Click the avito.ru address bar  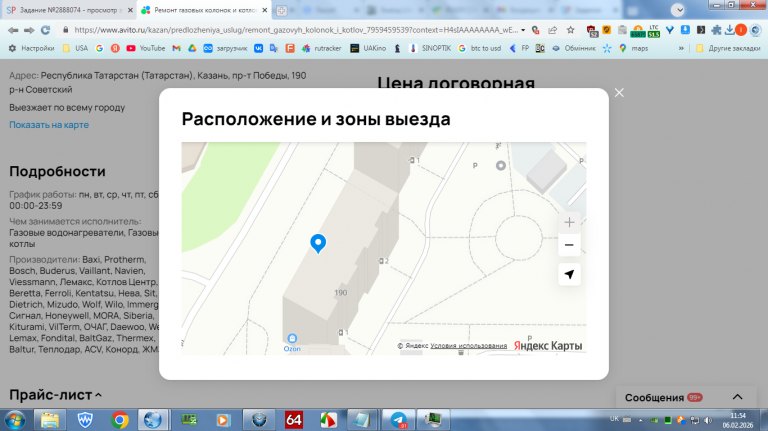[295, 30]
